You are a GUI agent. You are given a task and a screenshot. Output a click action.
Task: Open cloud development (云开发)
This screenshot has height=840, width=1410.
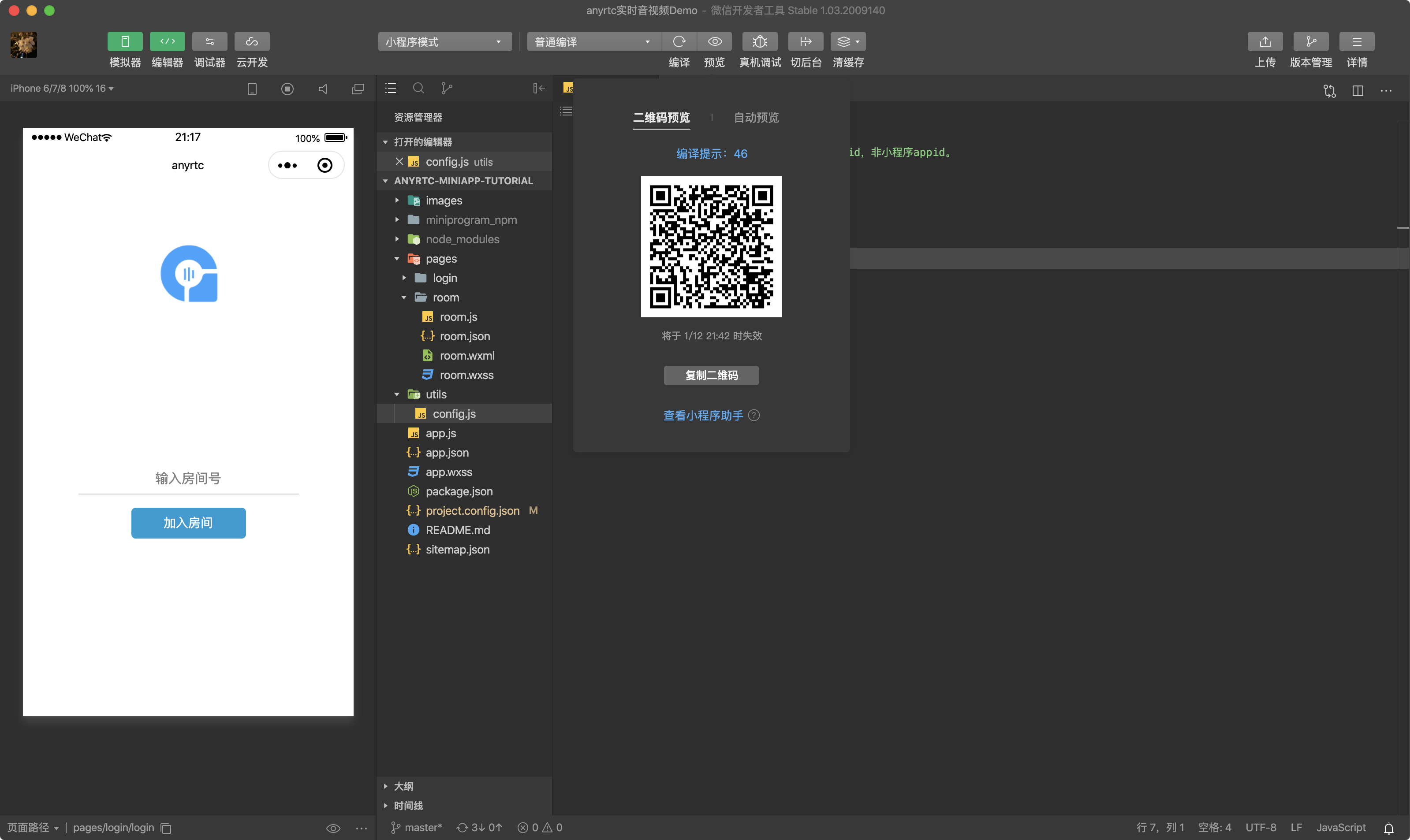coord(252,41)
